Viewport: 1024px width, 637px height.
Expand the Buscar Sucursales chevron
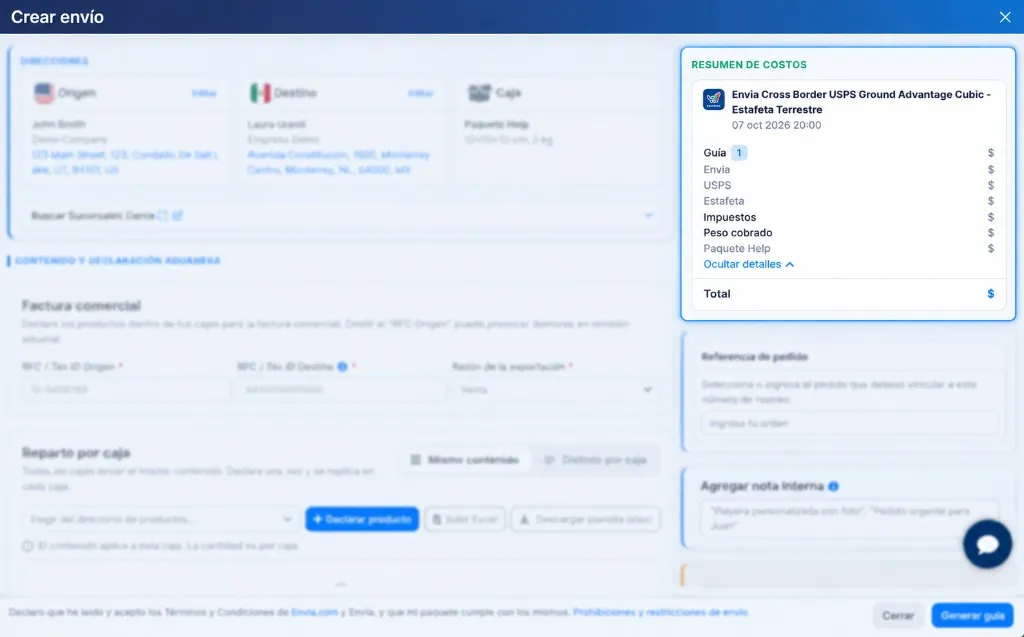point(648,215)
